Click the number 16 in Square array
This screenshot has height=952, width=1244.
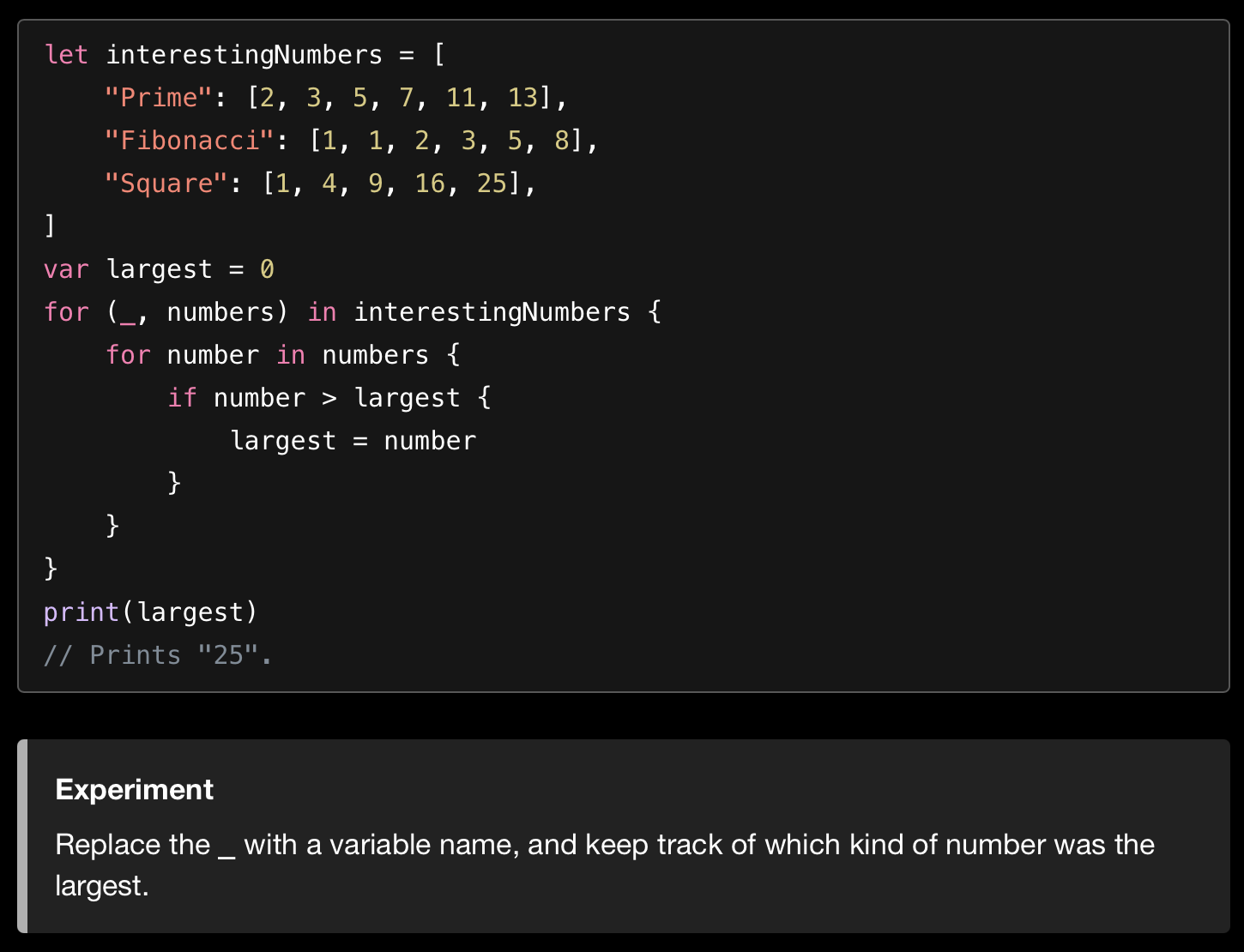coord(430,184)
